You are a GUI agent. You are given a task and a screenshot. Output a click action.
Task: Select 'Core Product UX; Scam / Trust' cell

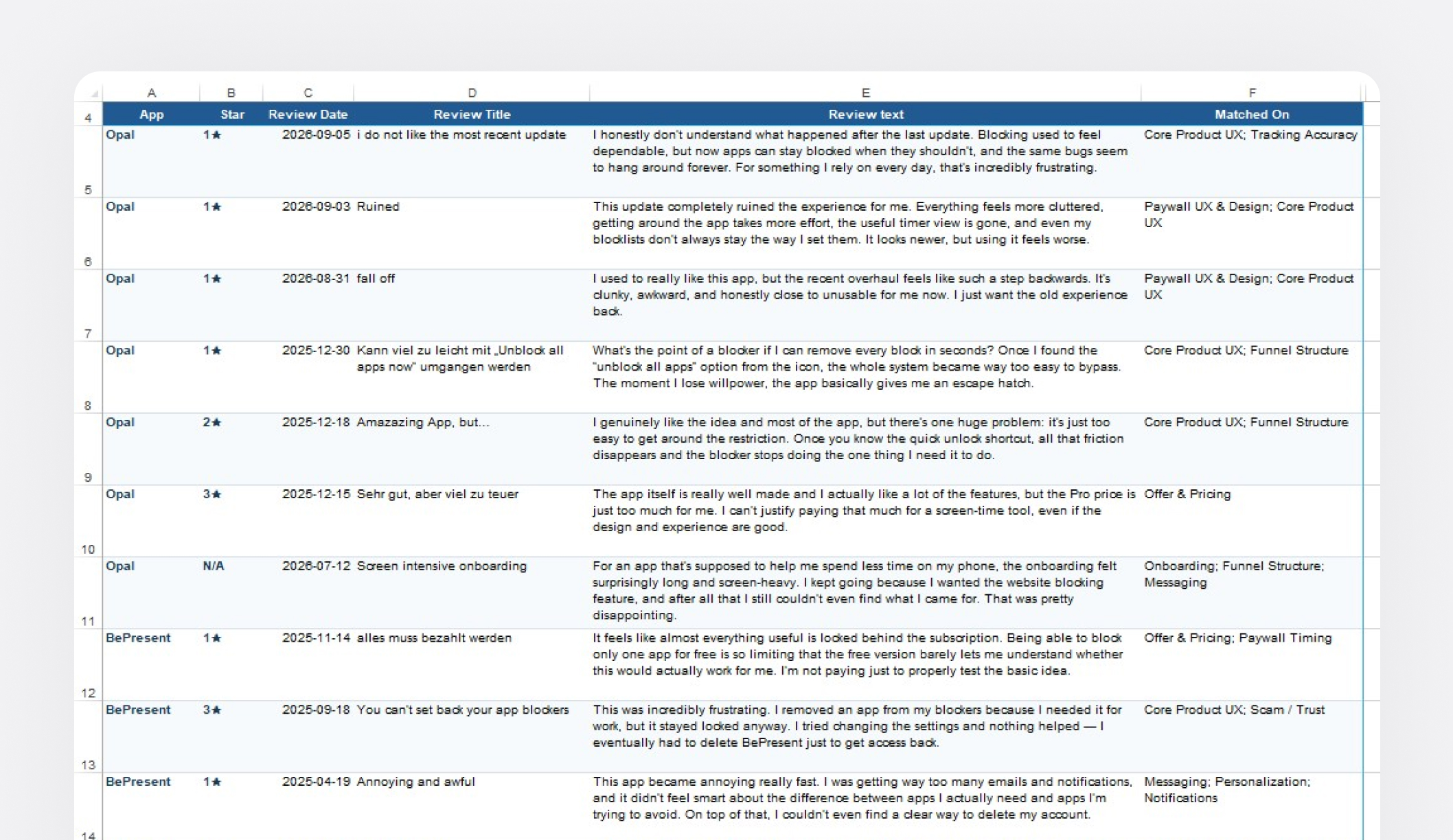click(1252, 736)
